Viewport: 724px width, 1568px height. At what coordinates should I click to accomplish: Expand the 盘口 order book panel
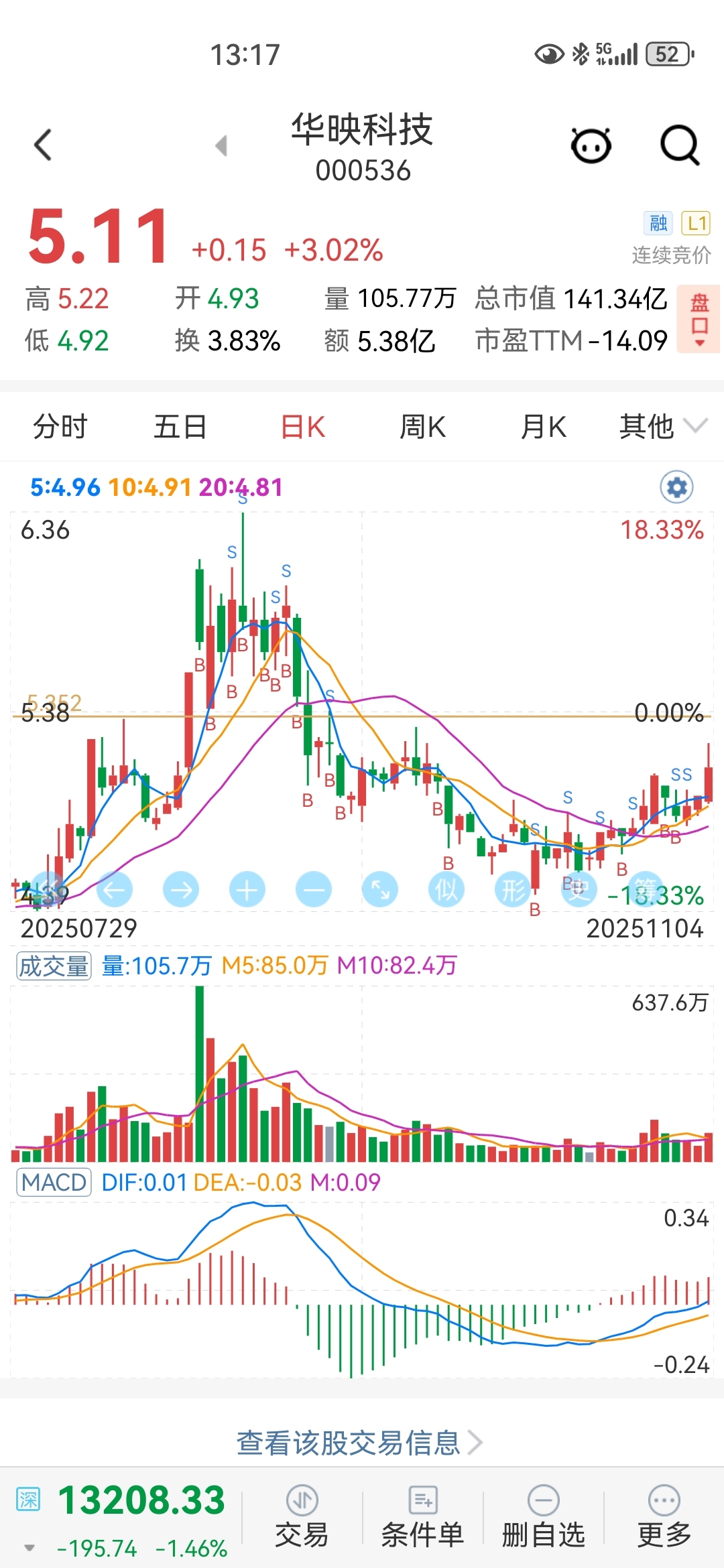[x=699, y=319]
